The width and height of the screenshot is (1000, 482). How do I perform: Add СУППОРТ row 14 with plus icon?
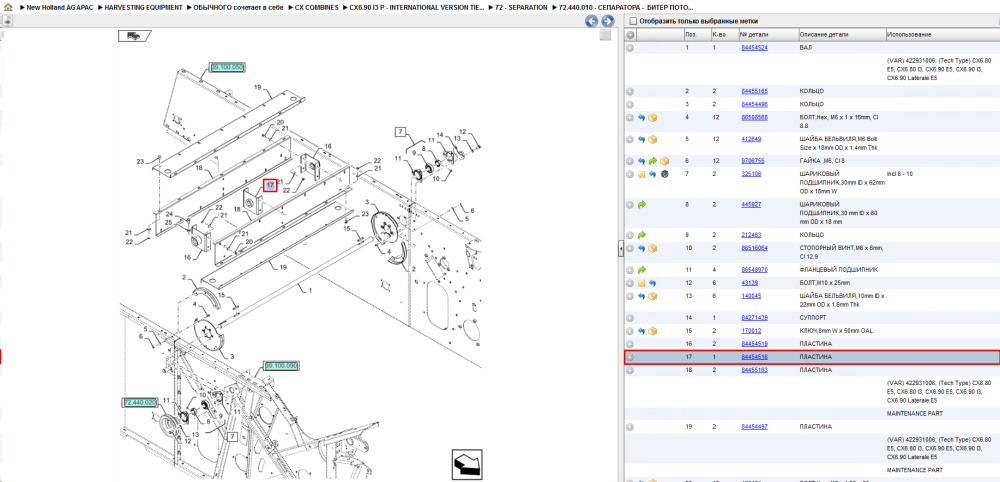click(x=630, y=318)
